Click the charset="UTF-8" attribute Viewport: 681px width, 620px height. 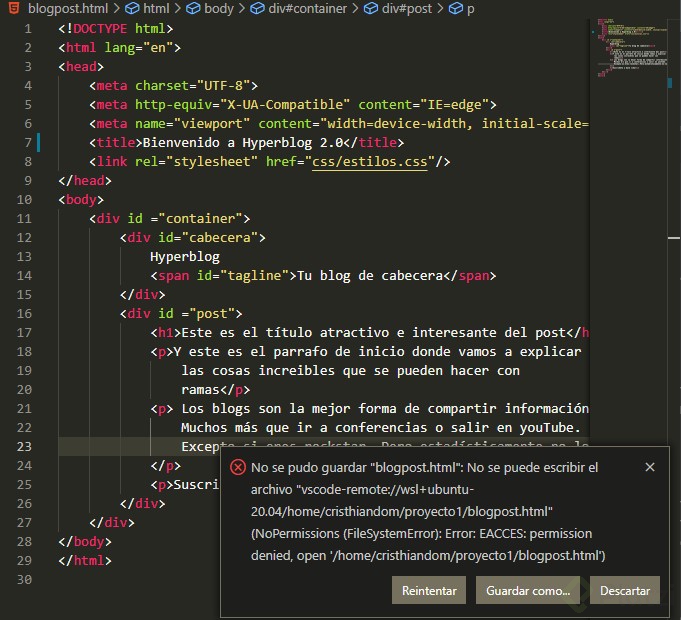192,86
